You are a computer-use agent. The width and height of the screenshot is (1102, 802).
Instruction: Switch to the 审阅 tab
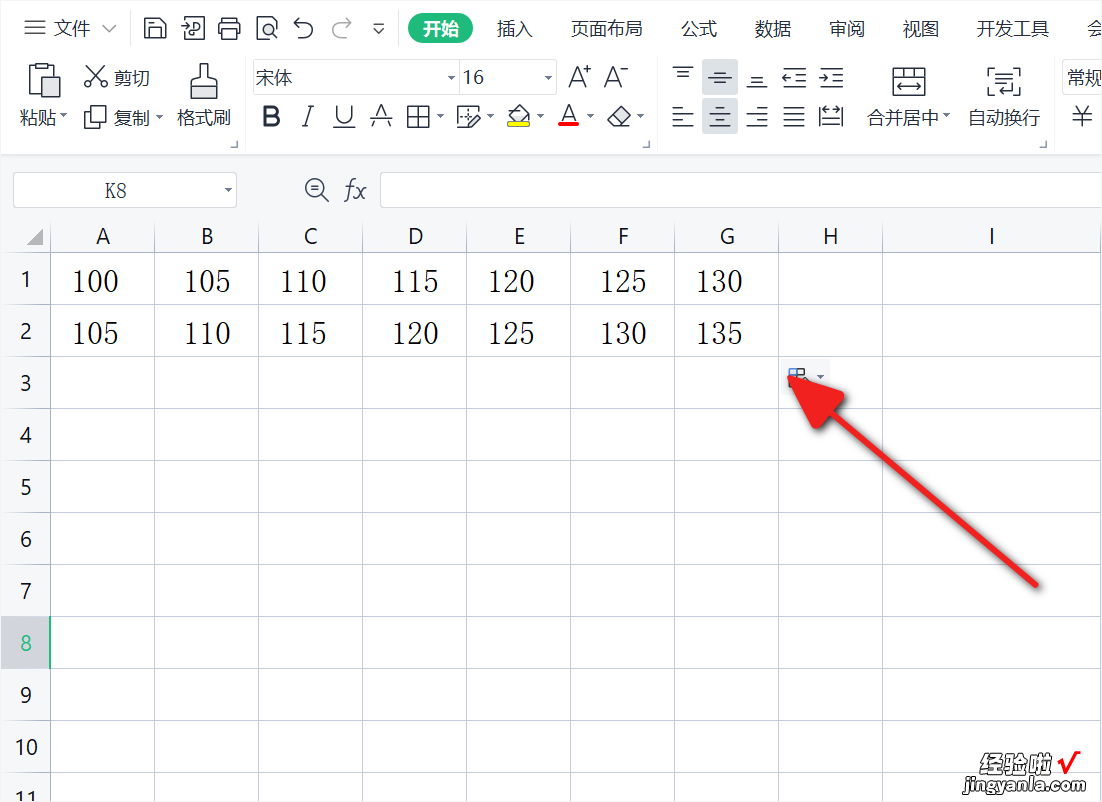tap(846, 29)
